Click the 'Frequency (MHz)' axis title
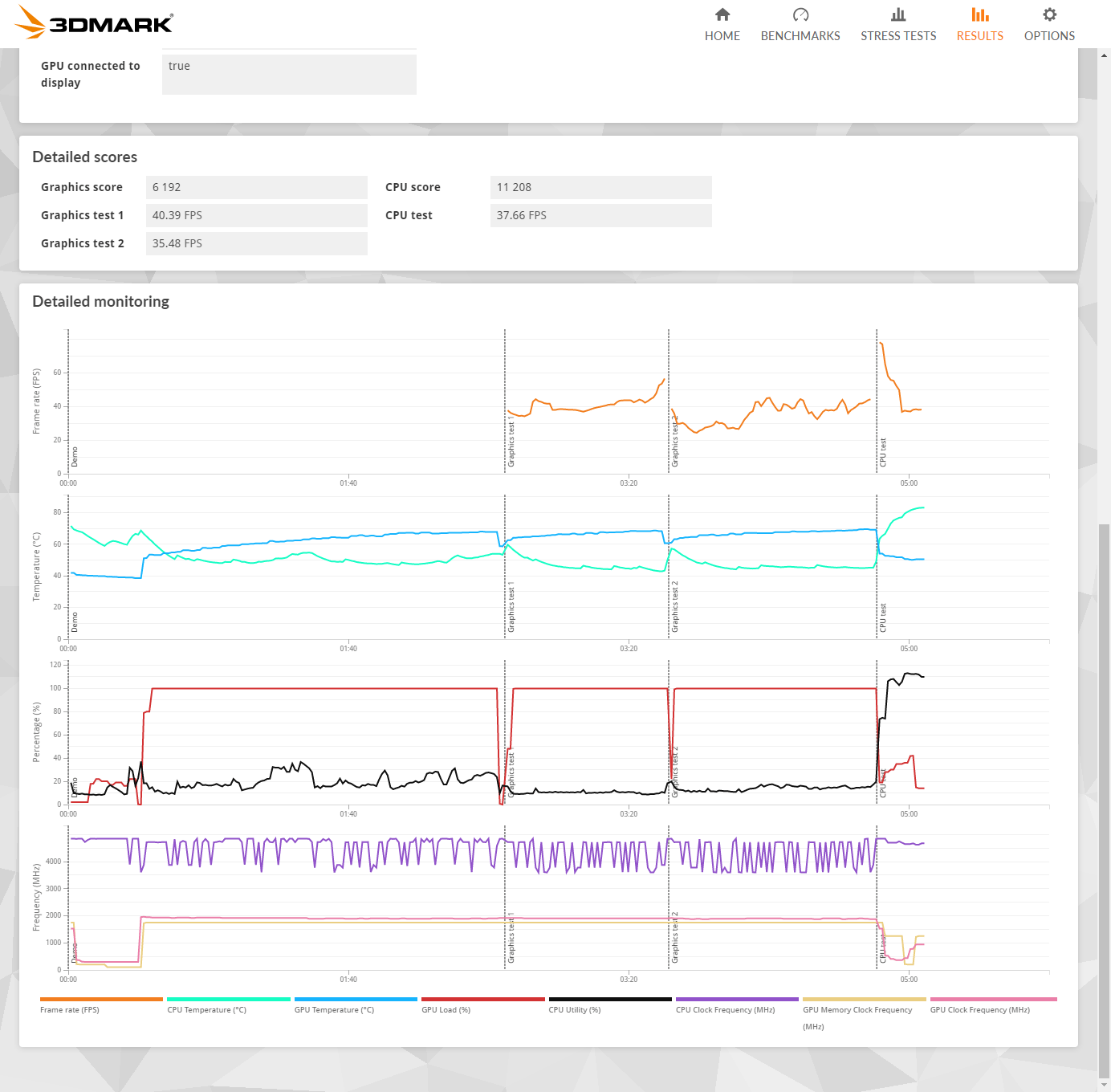 click(36, 898)
